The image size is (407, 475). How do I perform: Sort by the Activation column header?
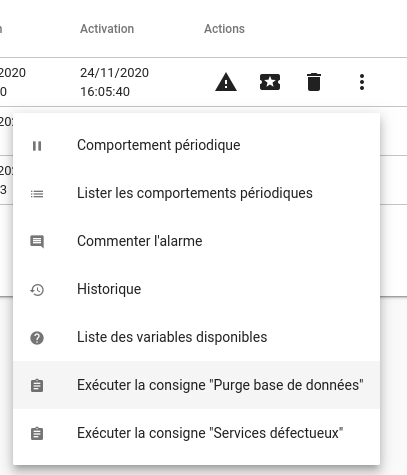tap(107, 29)
